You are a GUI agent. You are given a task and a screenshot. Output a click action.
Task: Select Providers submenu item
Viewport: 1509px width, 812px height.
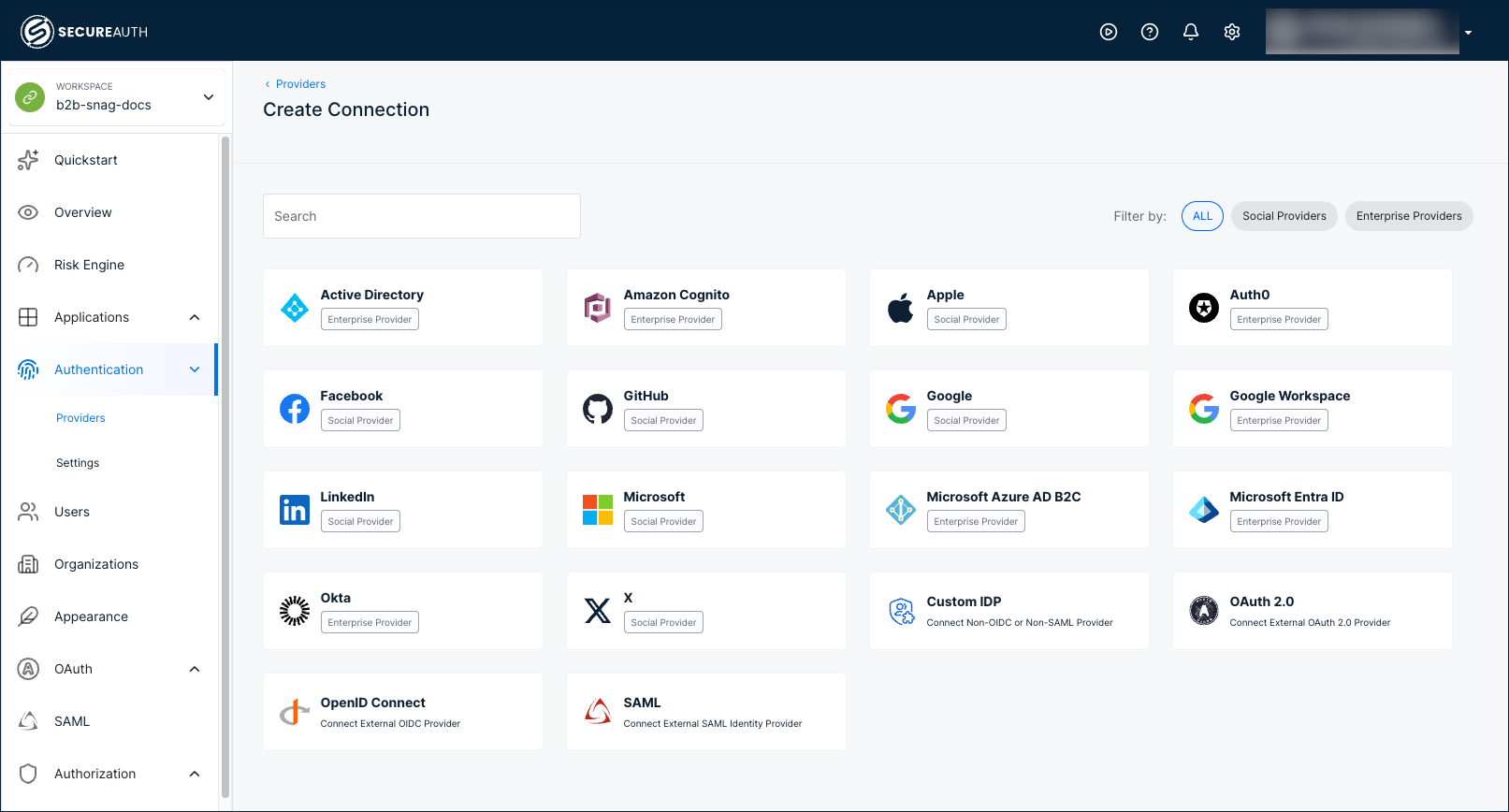80,418
